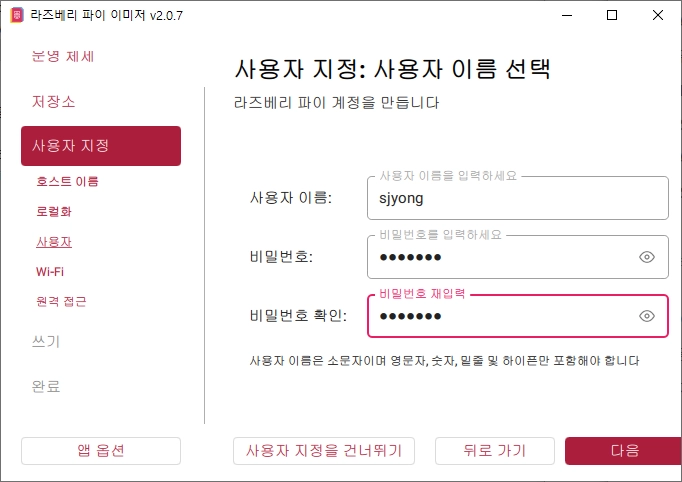Click the Raspberry Pi Imager app icon in title bar
The height and width of the screenshot is (482, 682).
pyautogui.click(x=17, y=15)
